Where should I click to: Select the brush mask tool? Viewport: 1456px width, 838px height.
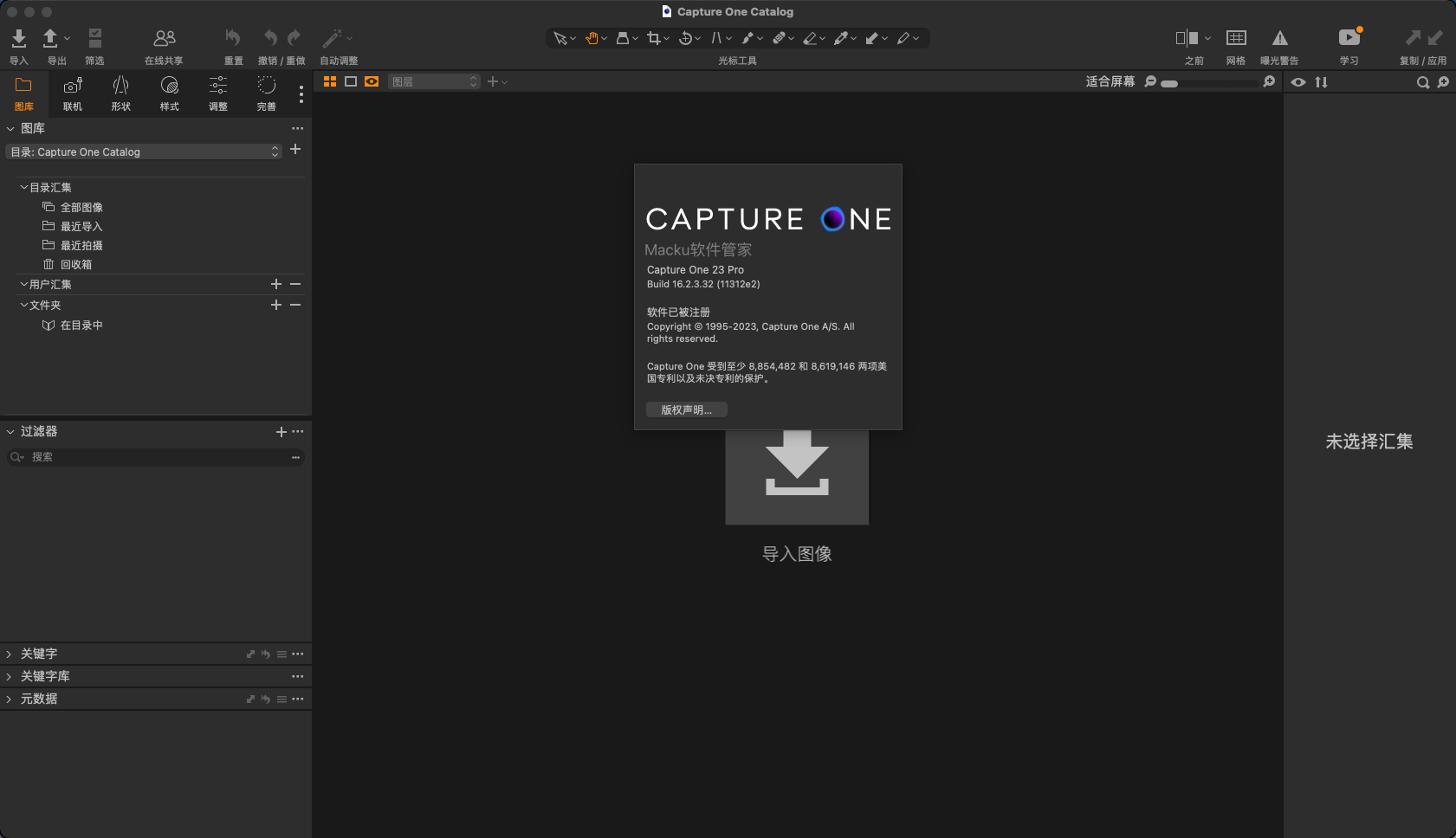pos(747,38)
